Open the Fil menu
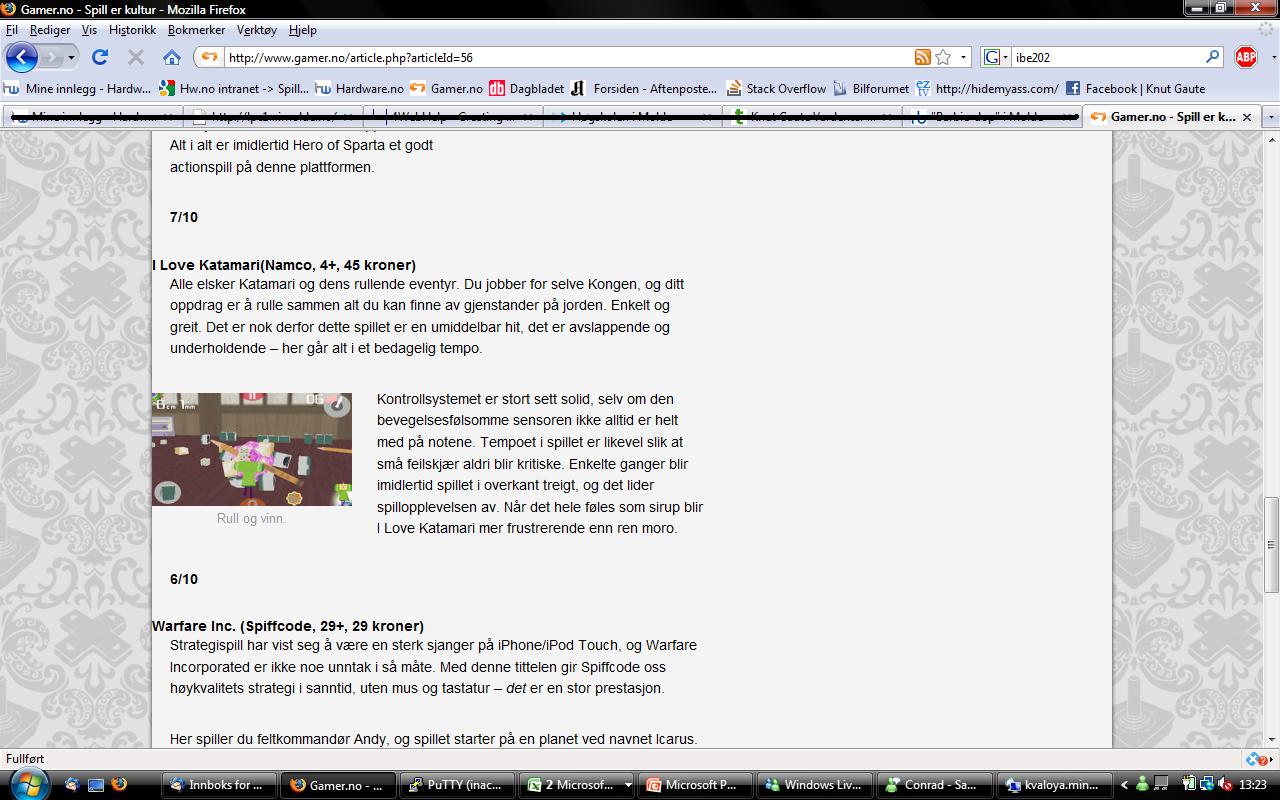 pos(12,30)
